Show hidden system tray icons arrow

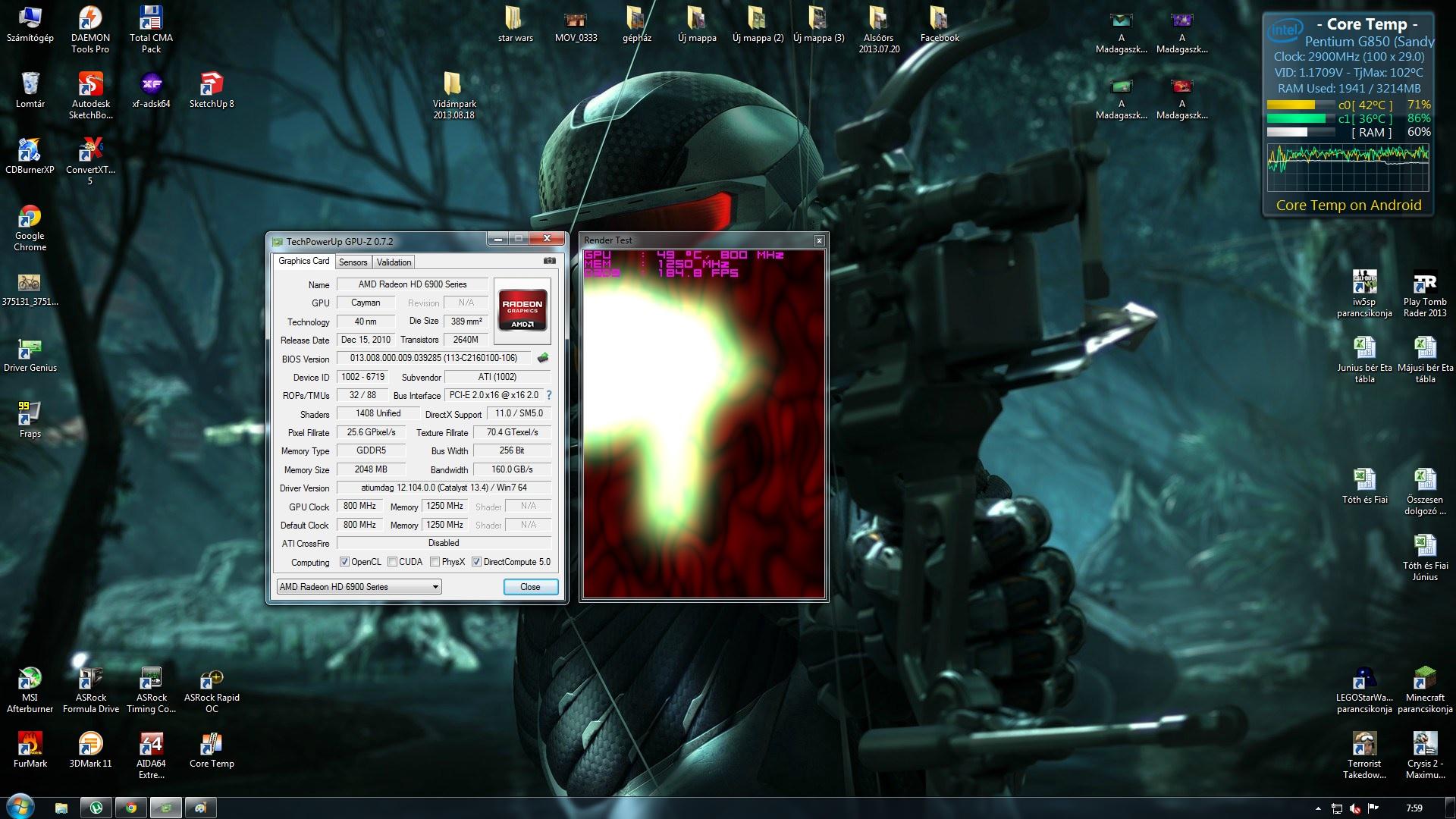coord(1317,808)
